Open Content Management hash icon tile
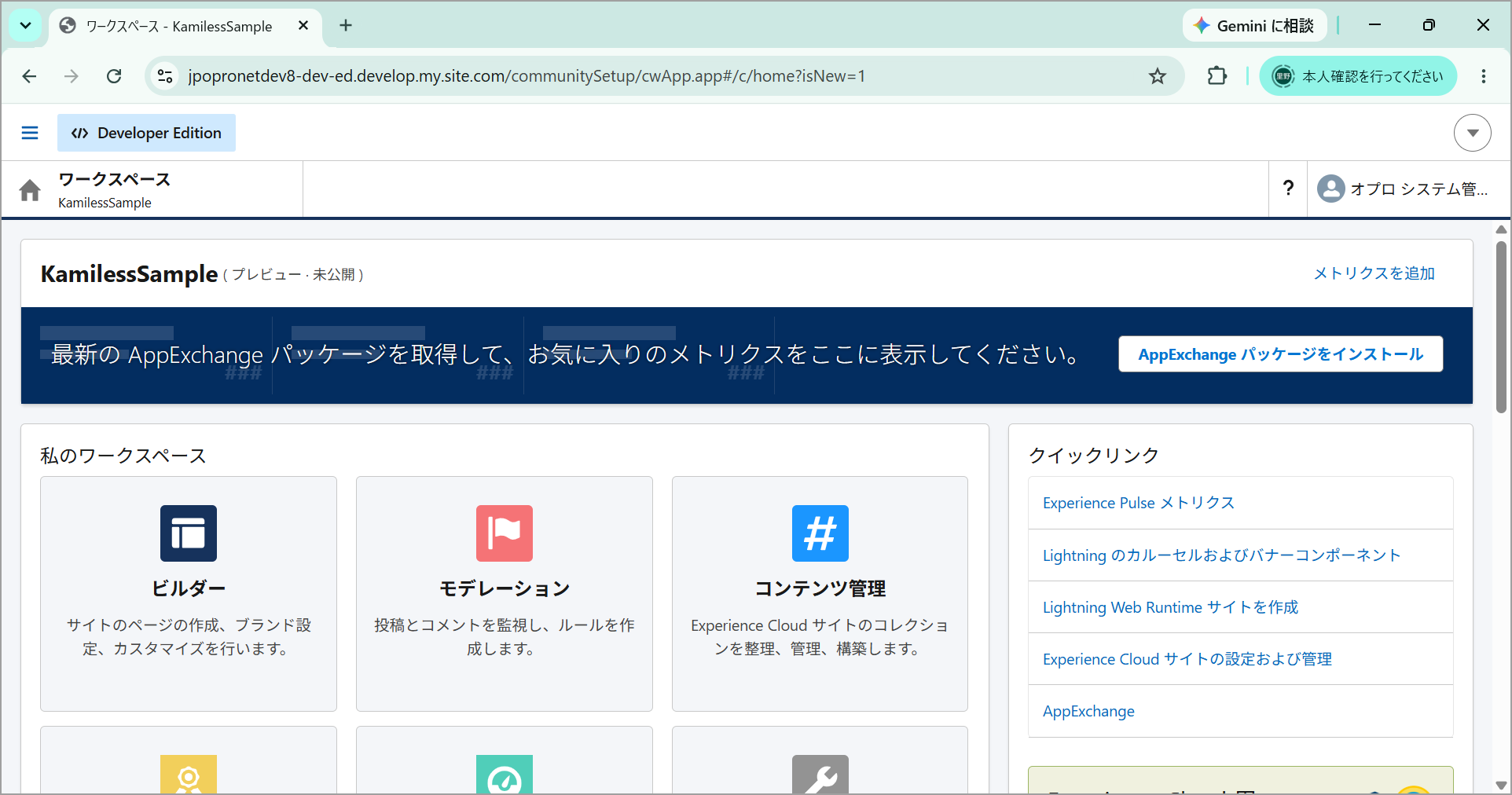This screenshot has width=1512, height=795. click(x=820, y=533)
